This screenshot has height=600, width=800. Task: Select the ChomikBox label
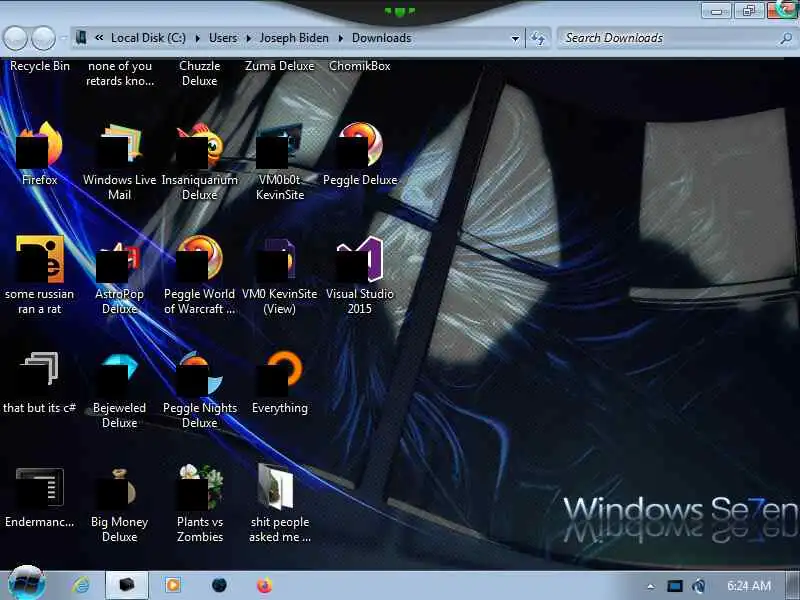(360, 66)
